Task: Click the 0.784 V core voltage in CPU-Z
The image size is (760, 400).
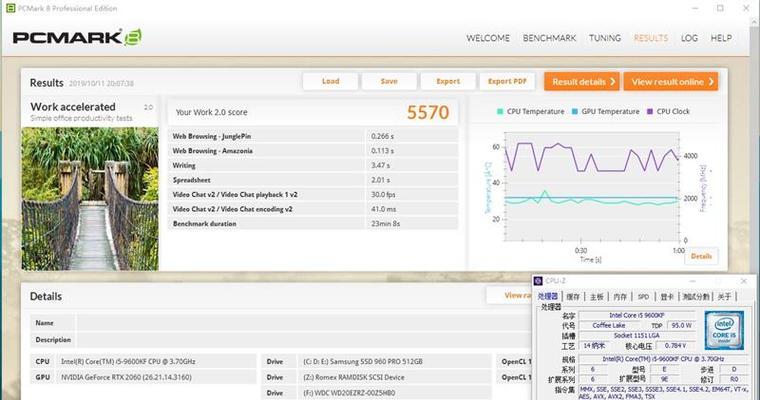Action: (675, 346)
